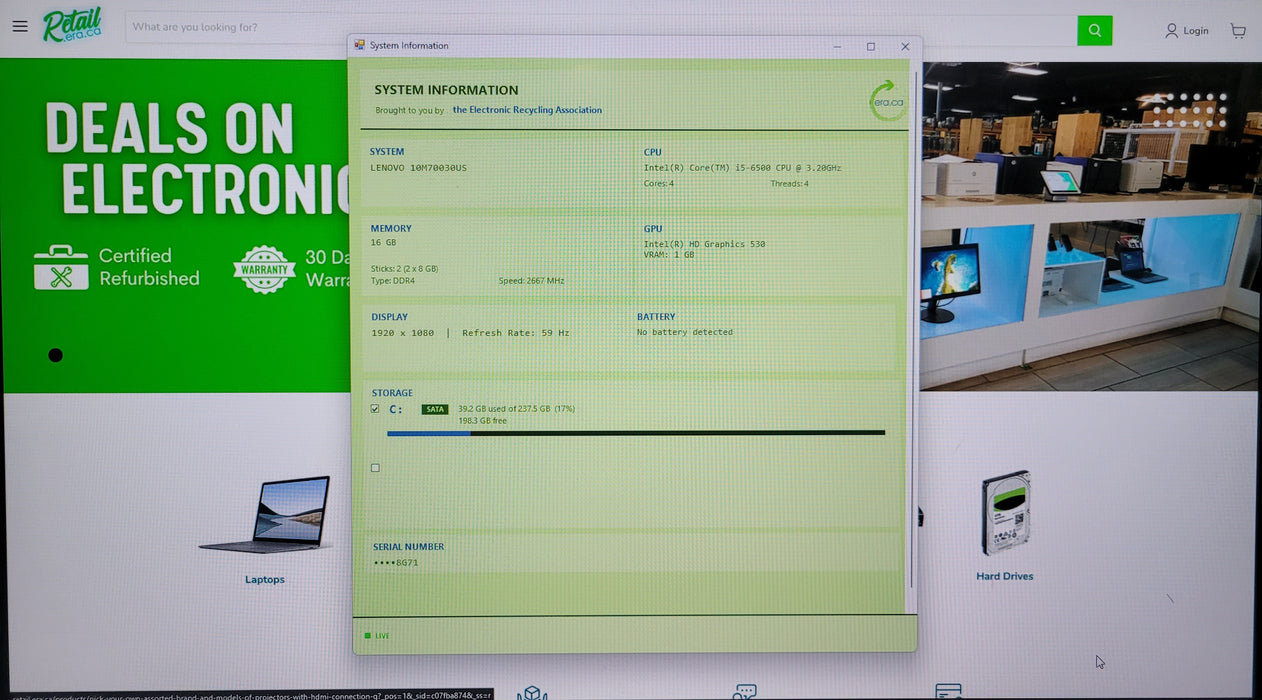Click the green LIVE status indicator
1262x700 pixels.
[x=377, y=636]
